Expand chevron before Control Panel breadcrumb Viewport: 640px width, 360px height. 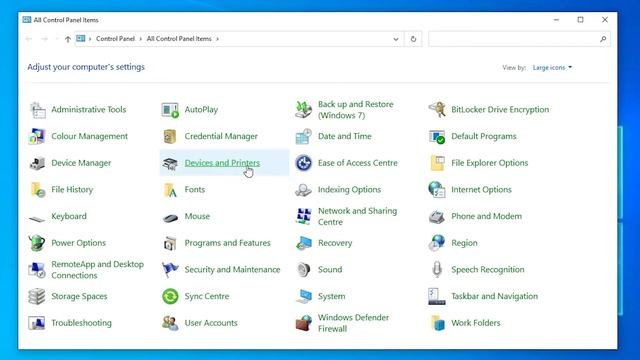(90, 39)
